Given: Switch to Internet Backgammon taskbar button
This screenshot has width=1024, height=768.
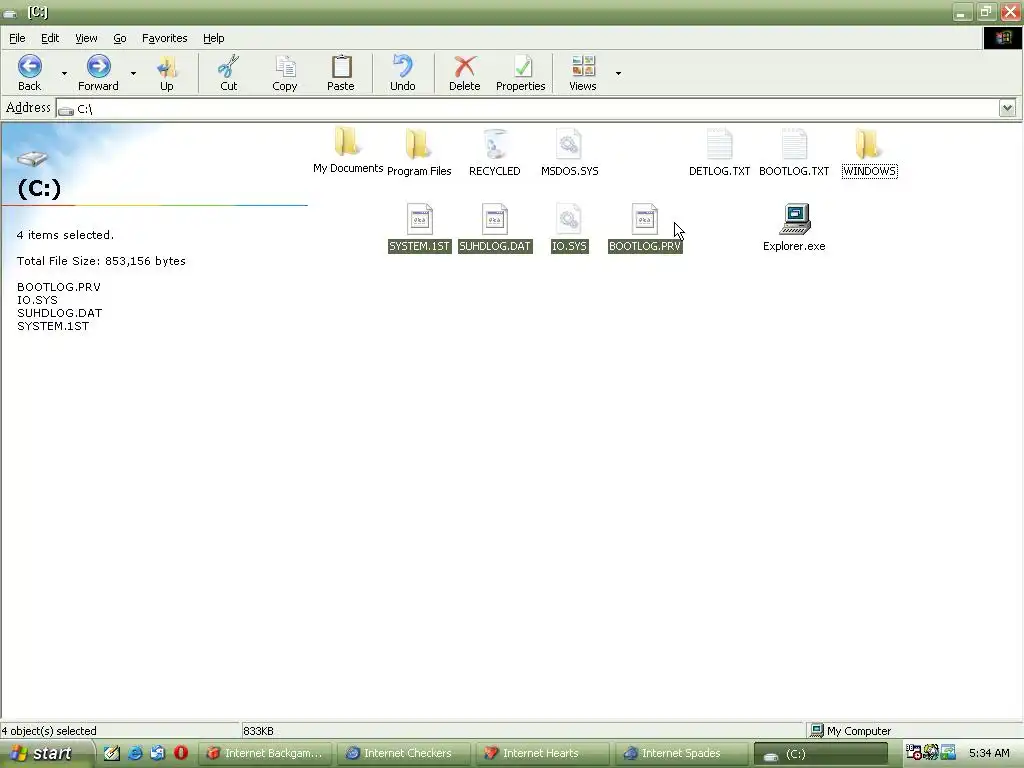Looking at the screenshot, I should click(265, 753).
